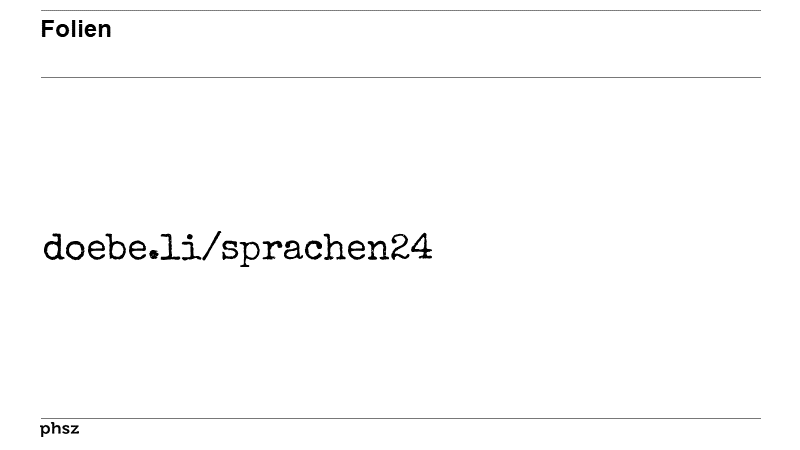This screenshot has height=450, width=800.
Task: Click the letter c in sprachen24
Action: pyautogui.click(x=316, y=250)
